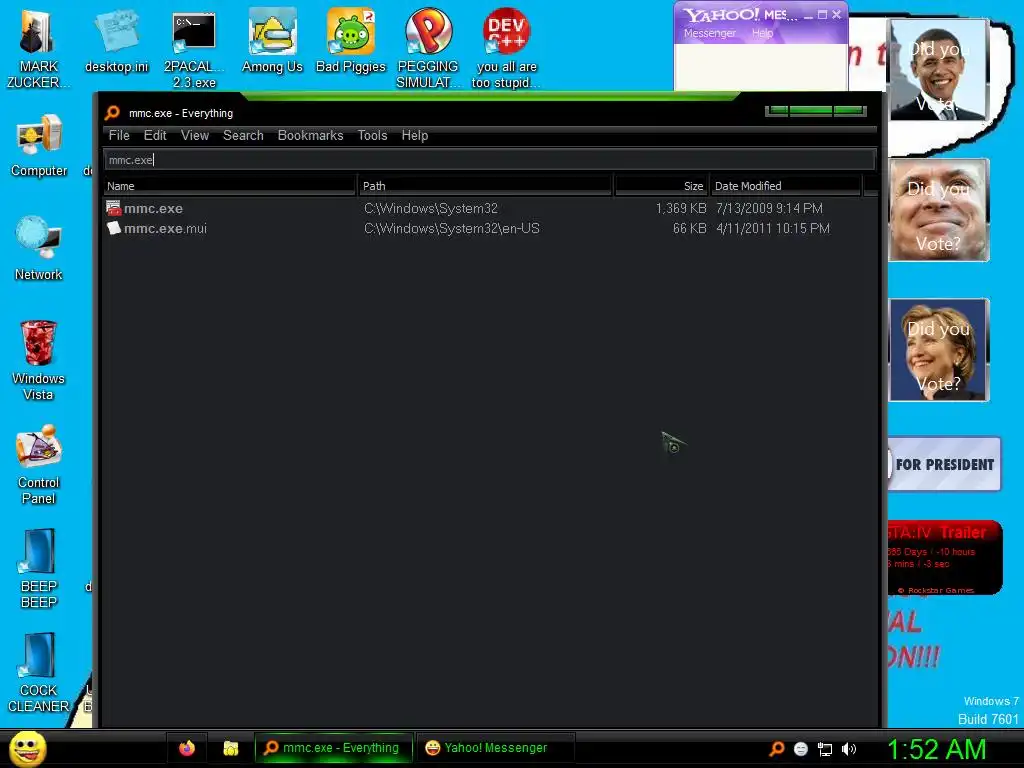Viewport: 1024px width, 768px height.
Task: Open the View menu in Everything
Action: click(195, 135)
